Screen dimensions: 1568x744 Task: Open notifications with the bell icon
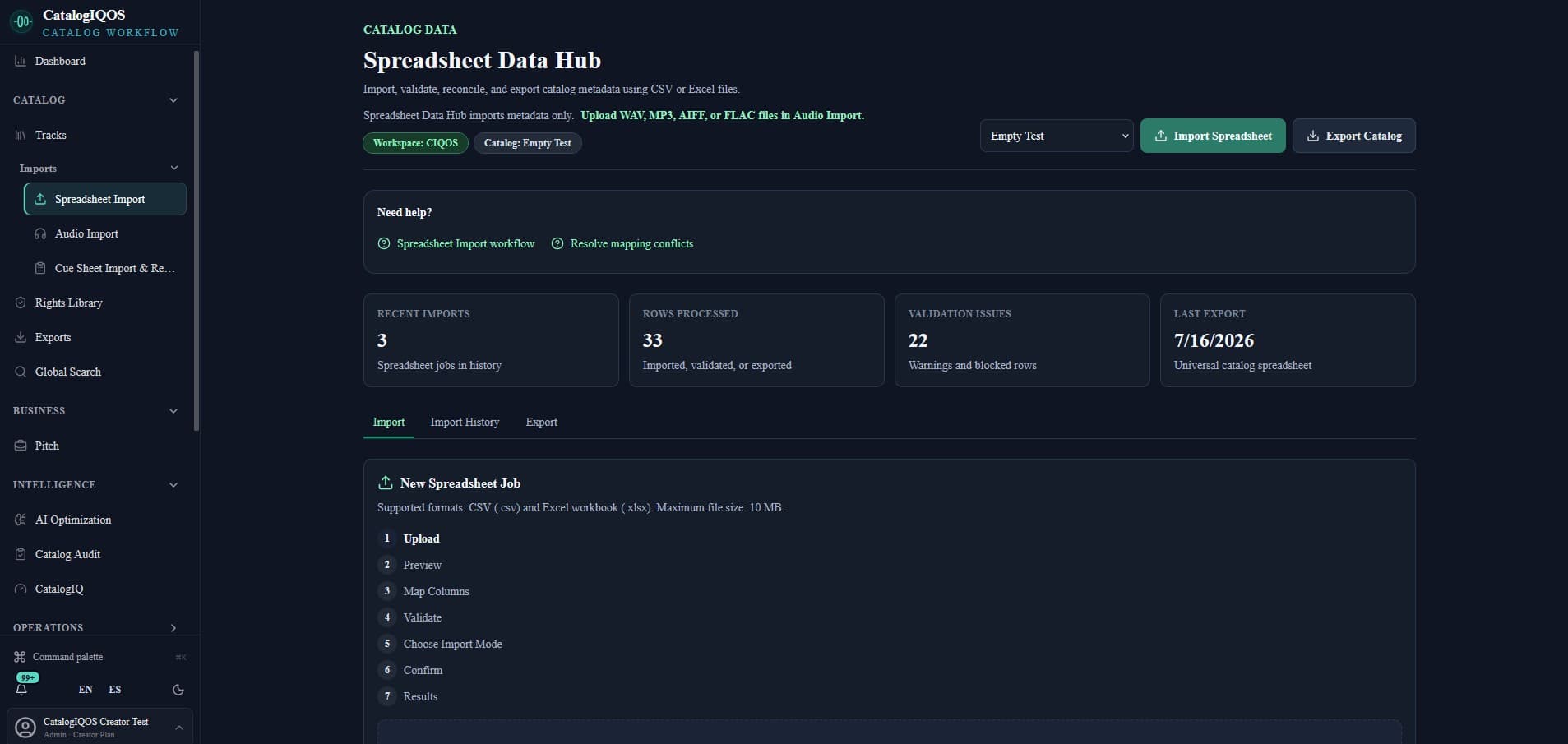21,690
